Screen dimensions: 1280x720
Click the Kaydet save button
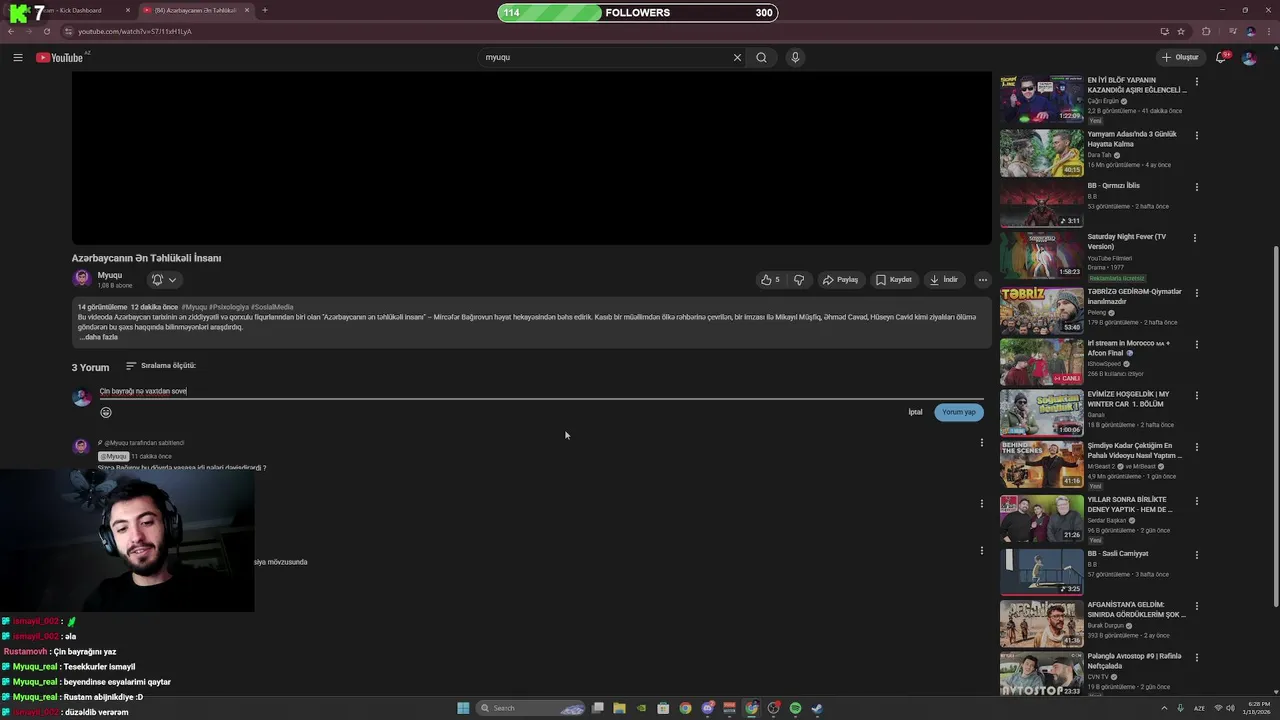894,280
